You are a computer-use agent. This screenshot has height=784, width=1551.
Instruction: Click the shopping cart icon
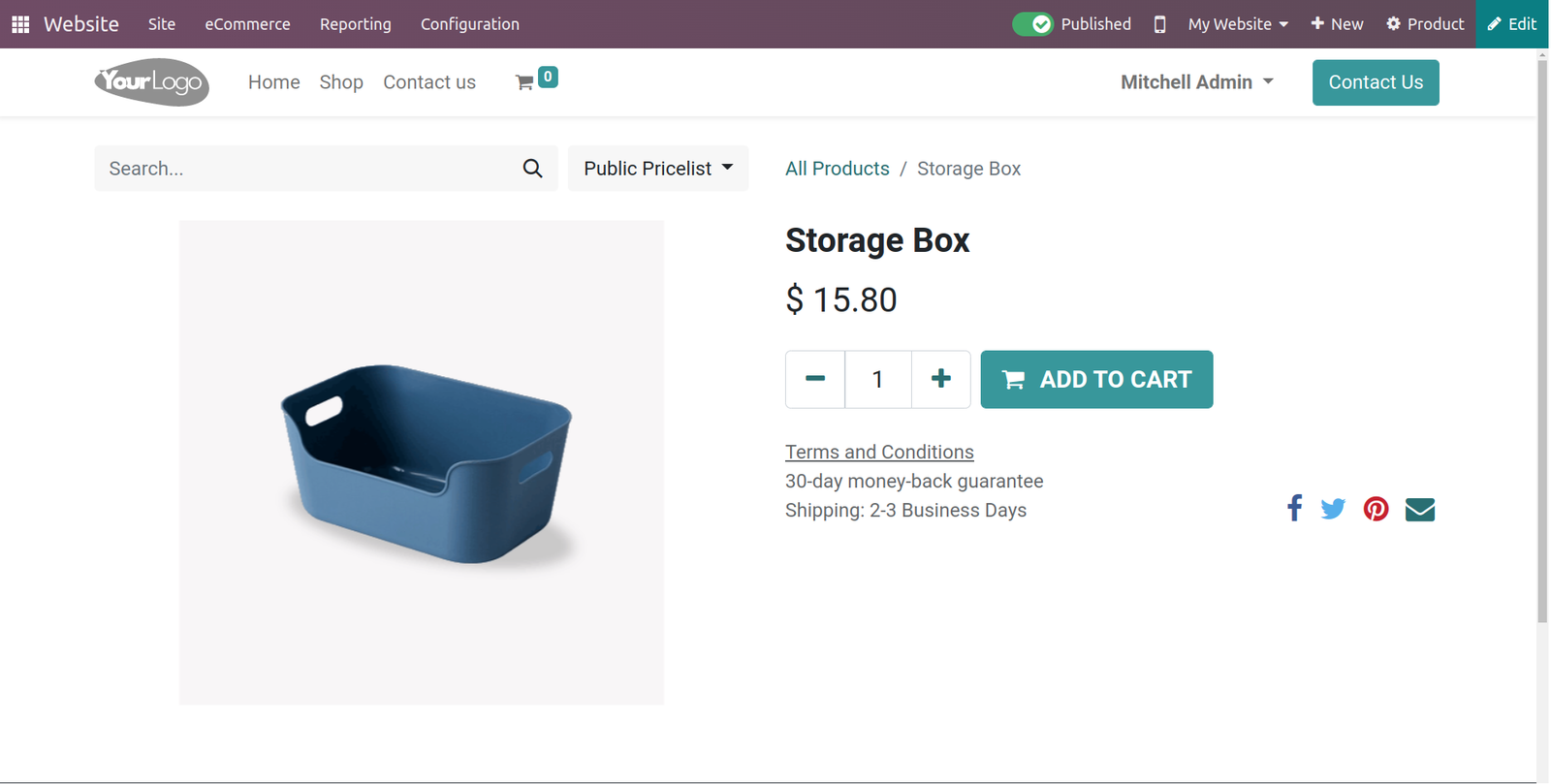tap(524, 82)
